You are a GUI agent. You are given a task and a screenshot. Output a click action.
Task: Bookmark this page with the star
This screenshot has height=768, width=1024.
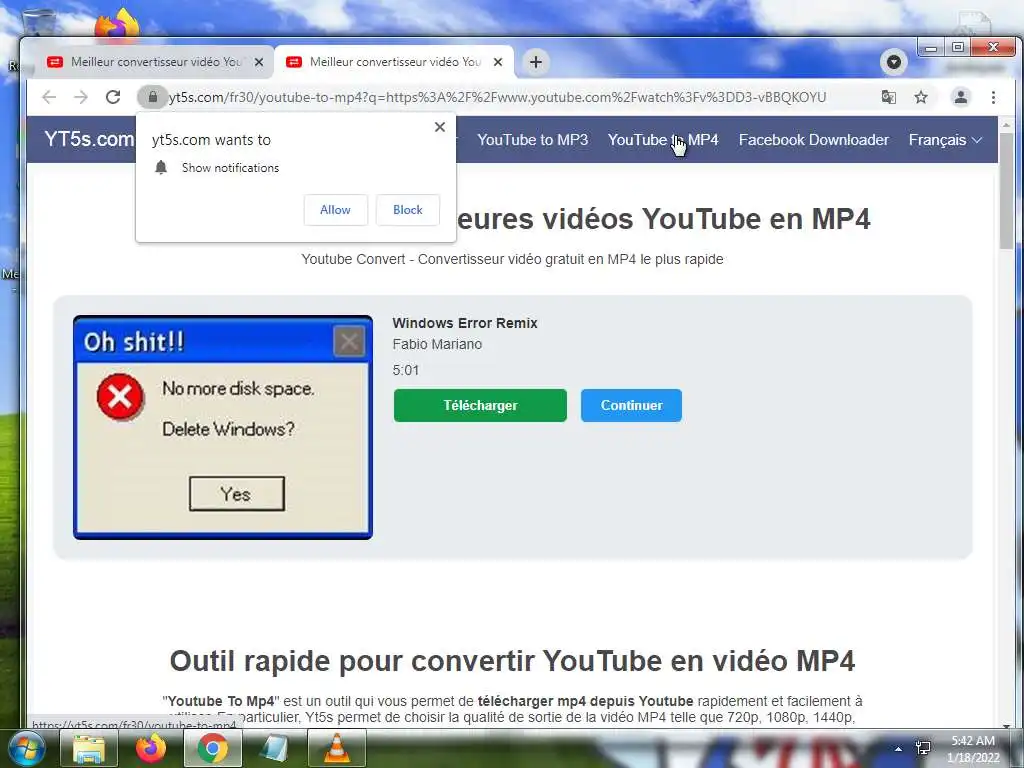pos(921,97)
